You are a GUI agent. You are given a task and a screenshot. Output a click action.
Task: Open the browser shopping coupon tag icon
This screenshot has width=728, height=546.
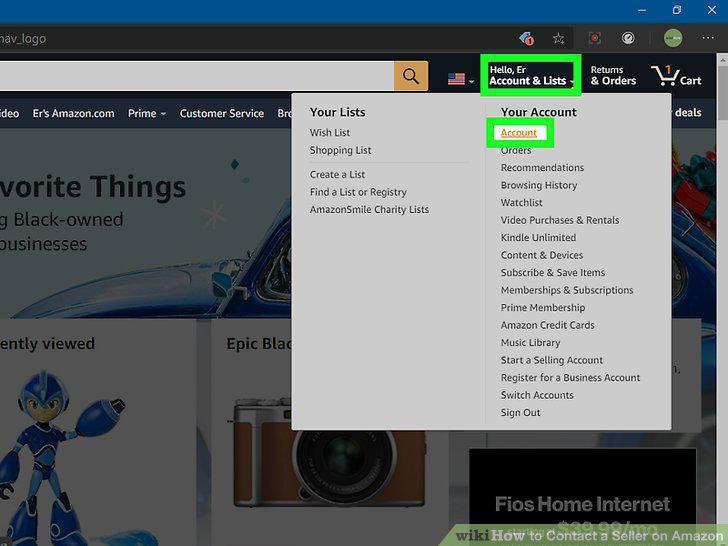526,39
